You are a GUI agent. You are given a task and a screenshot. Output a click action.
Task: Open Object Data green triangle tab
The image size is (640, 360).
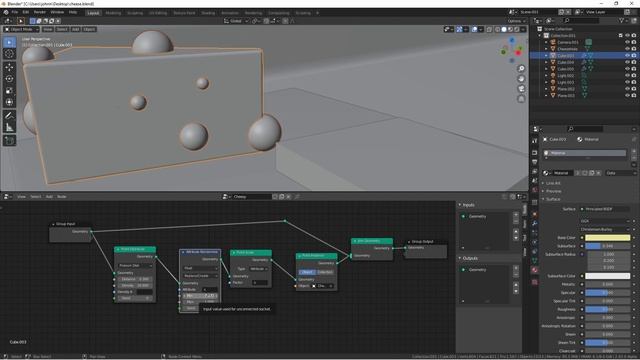coord(535,261)
